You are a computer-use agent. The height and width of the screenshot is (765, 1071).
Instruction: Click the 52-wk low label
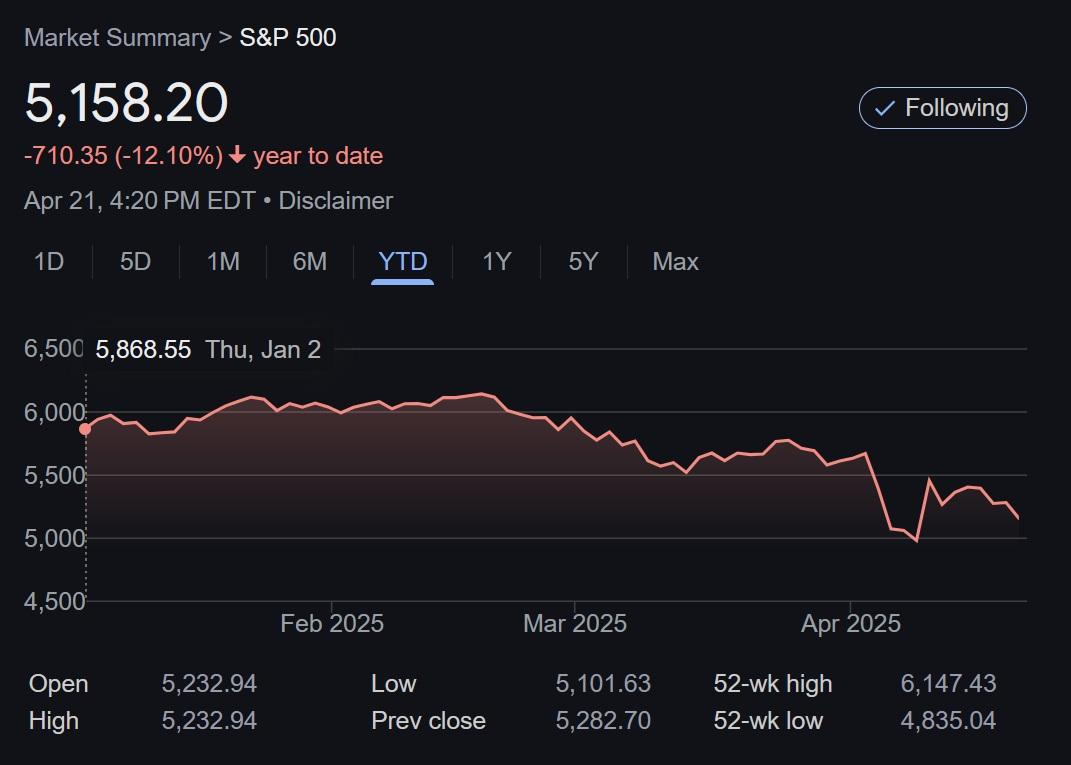click(768, 721)
